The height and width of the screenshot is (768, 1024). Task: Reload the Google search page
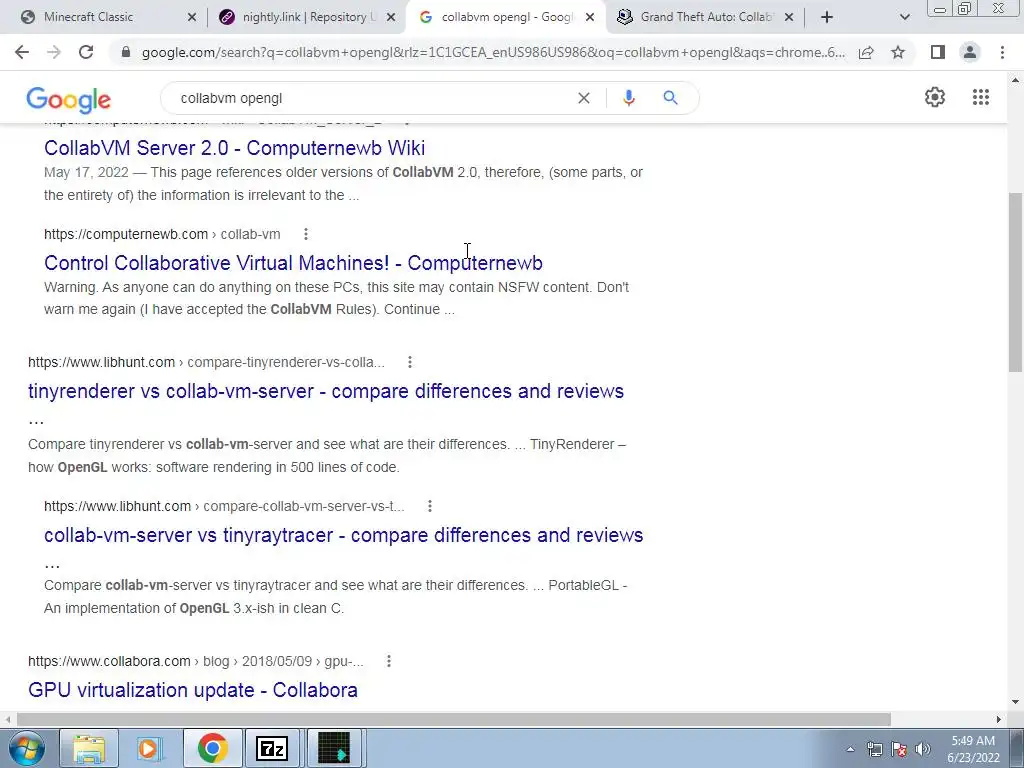86,52
